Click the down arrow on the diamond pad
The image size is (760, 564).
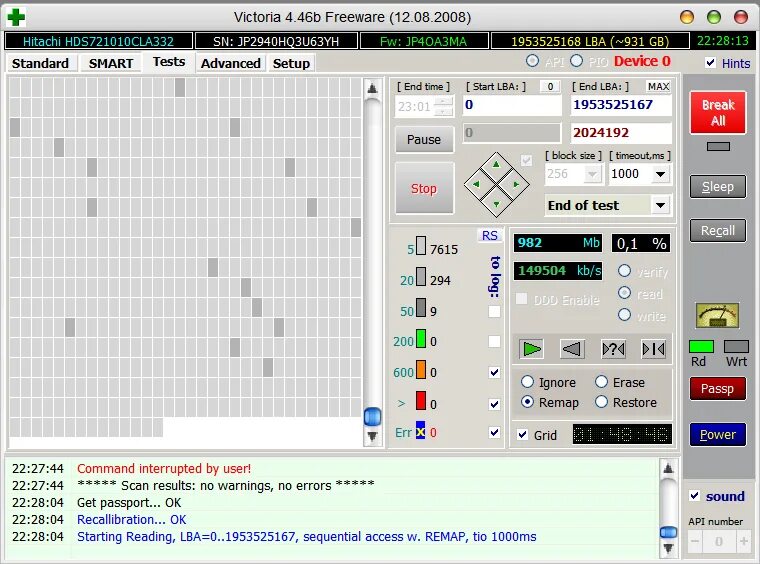pyautogui.click(x=496, y=204)
